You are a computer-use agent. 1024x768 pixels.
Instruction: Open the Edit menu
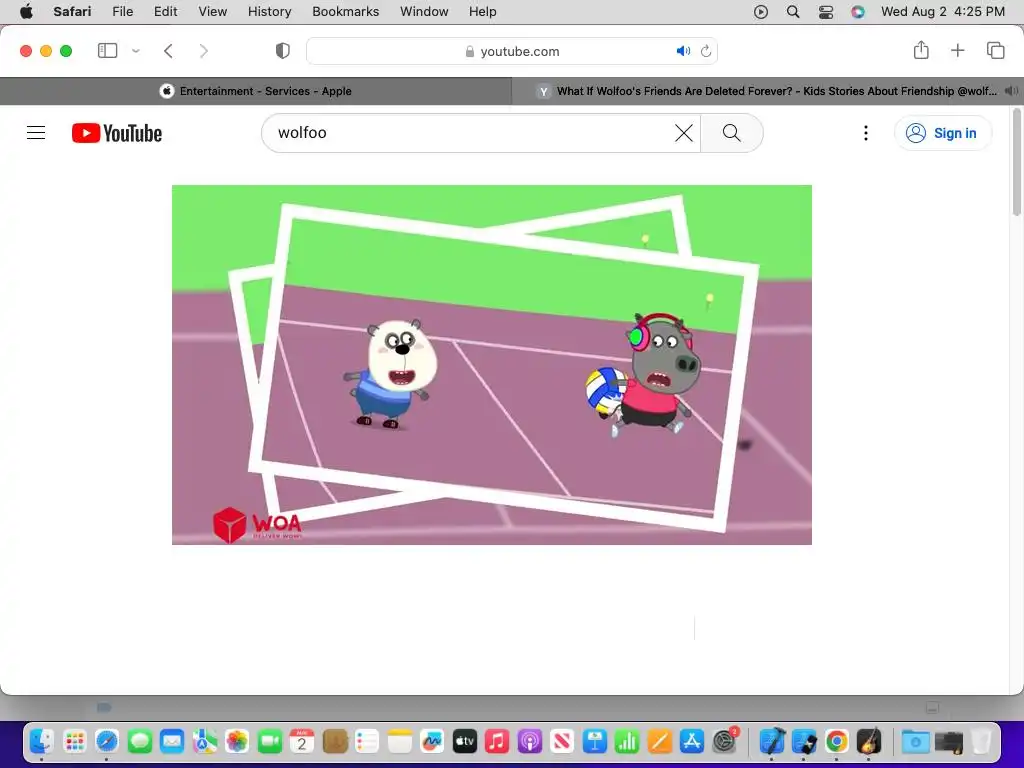pyautogui.click(x=165, y=12)
